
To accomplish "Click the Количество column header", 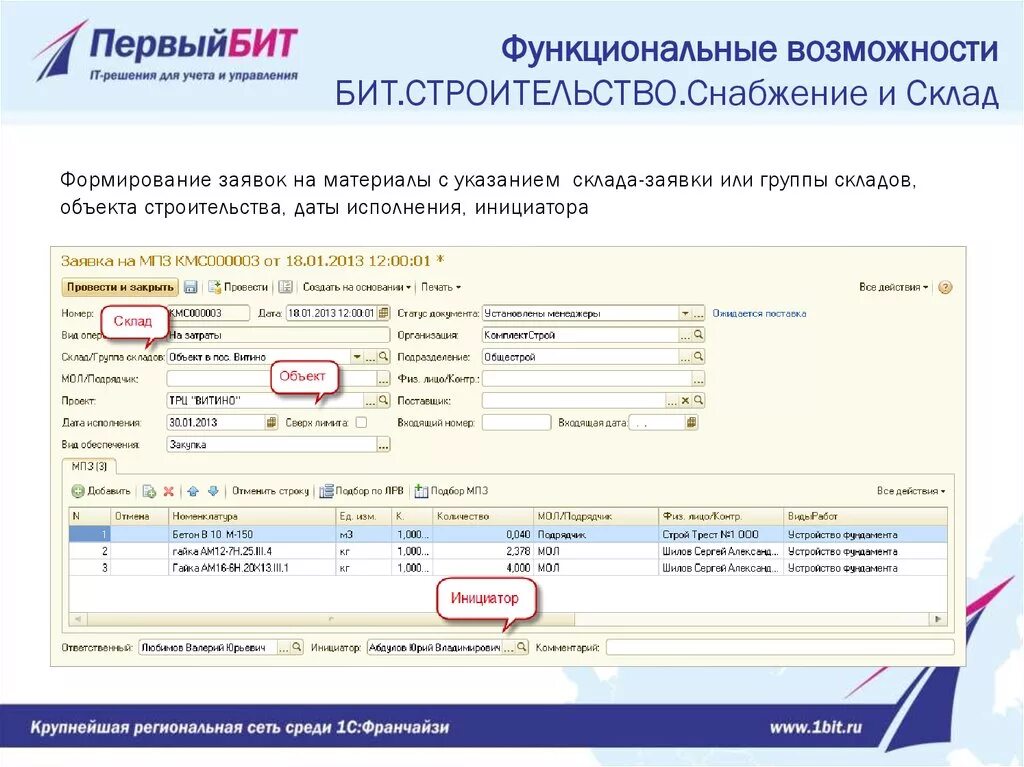I will 483,516.
